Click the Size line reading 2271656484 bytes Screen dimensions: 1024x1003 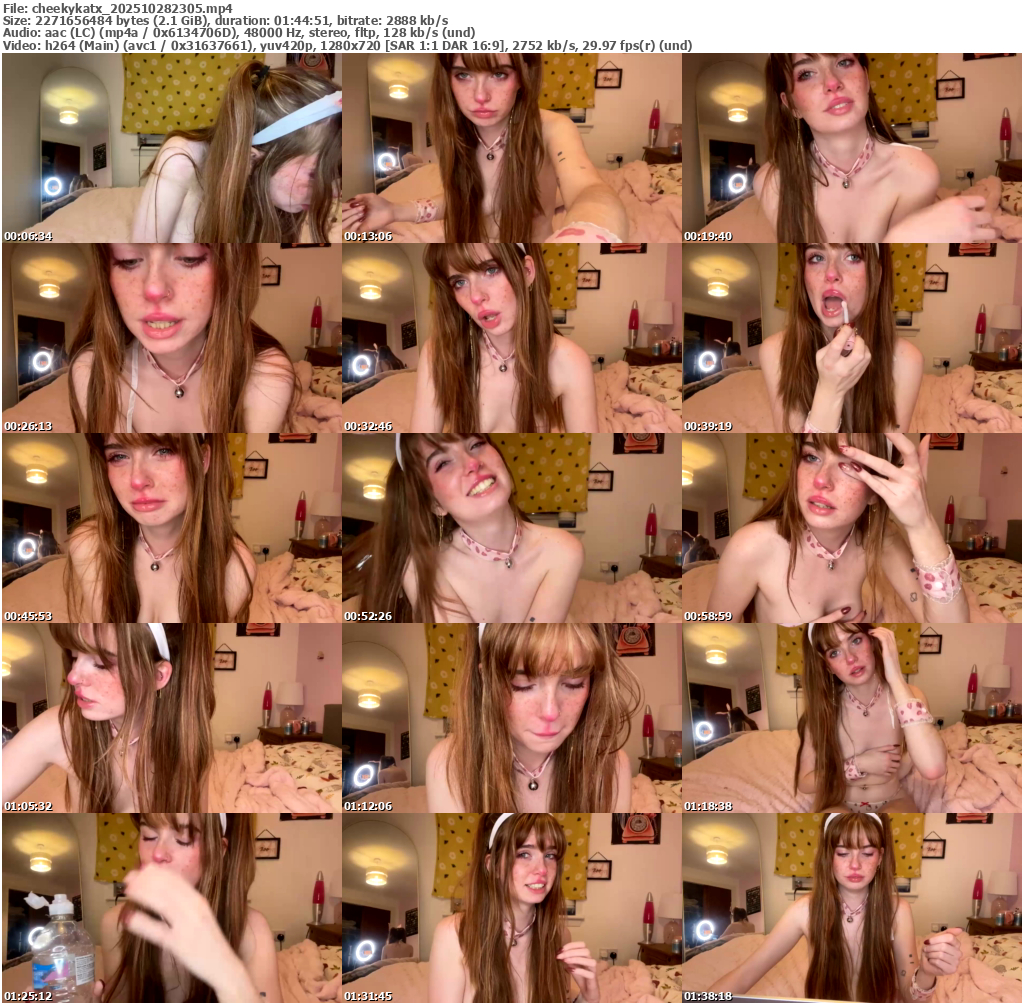[225, 20]
